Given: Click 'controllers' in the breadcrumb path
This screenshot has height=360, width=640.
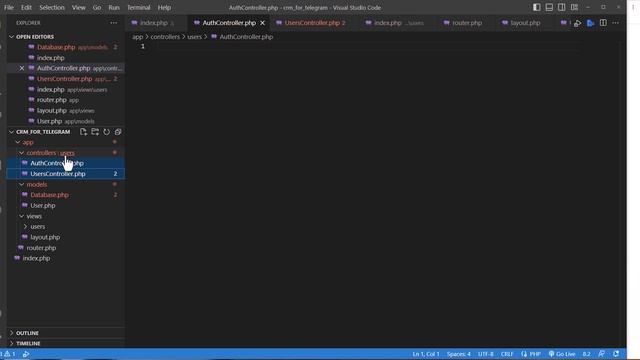Looking at the screenshot, I should point(165,37).
